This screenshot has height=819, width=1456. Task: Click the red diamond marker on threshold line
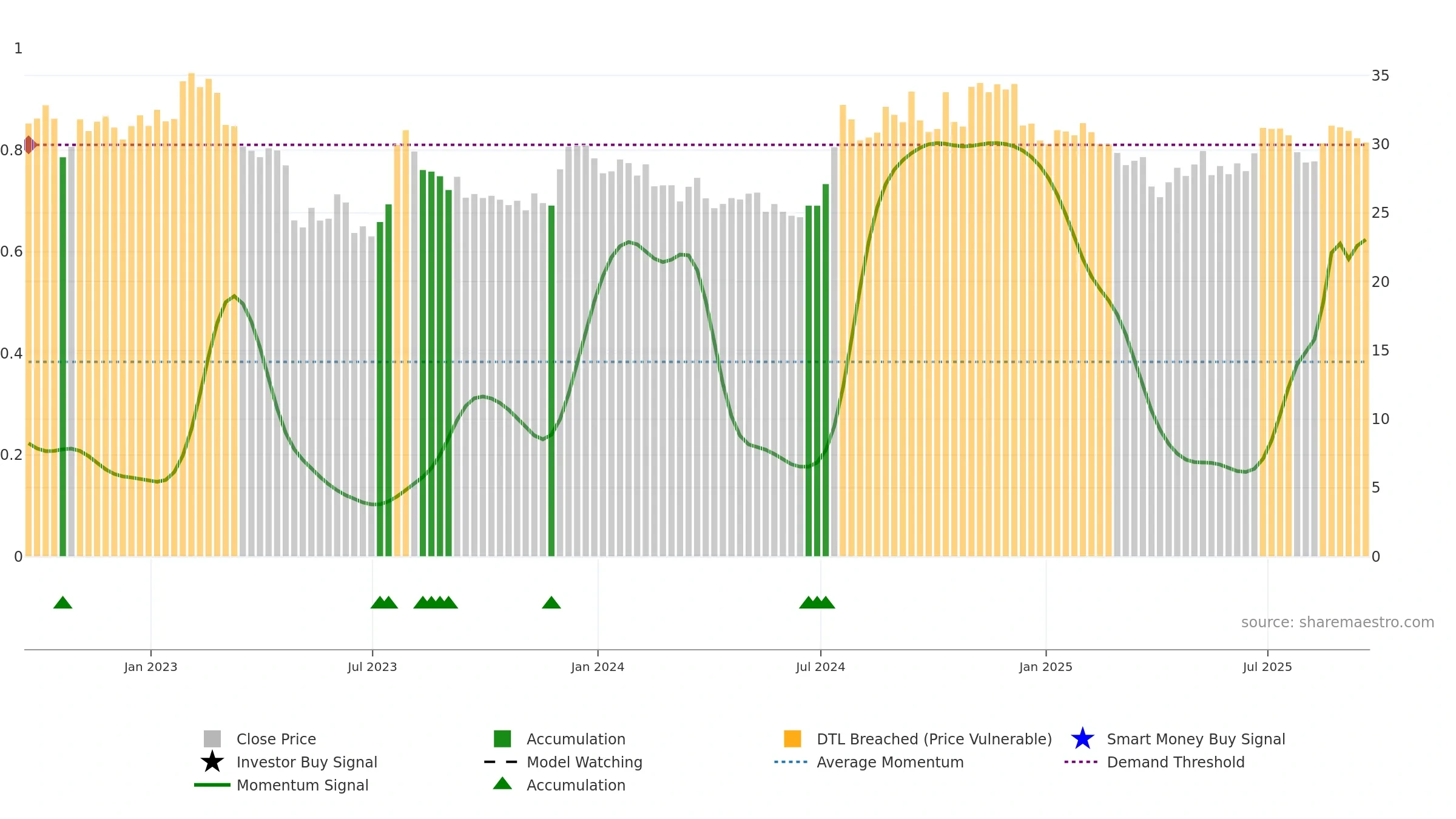pos(29,145)
